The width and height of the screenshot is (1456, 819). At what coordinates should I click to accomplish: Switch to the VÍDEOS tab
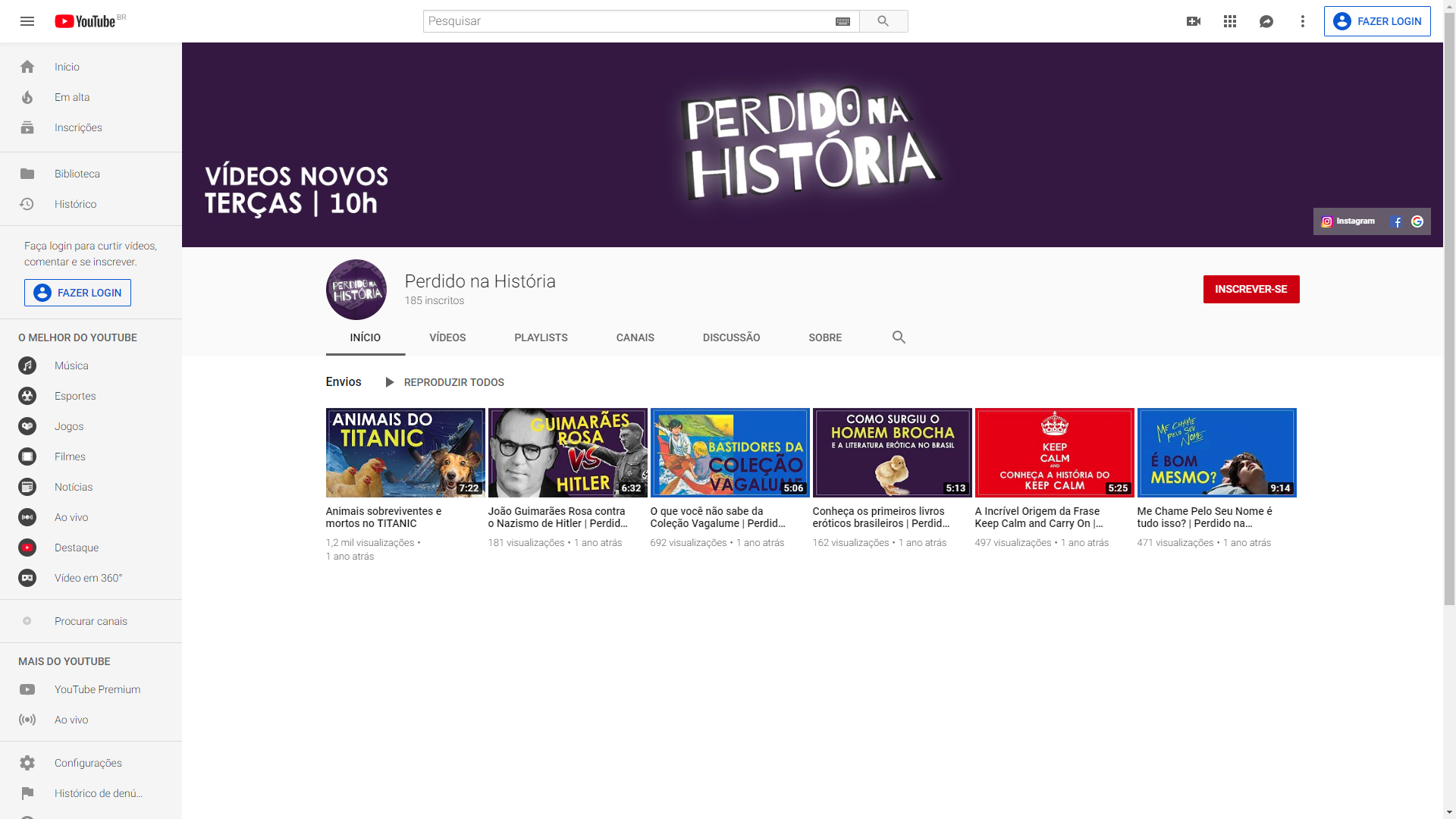click(x=447, y=337)
